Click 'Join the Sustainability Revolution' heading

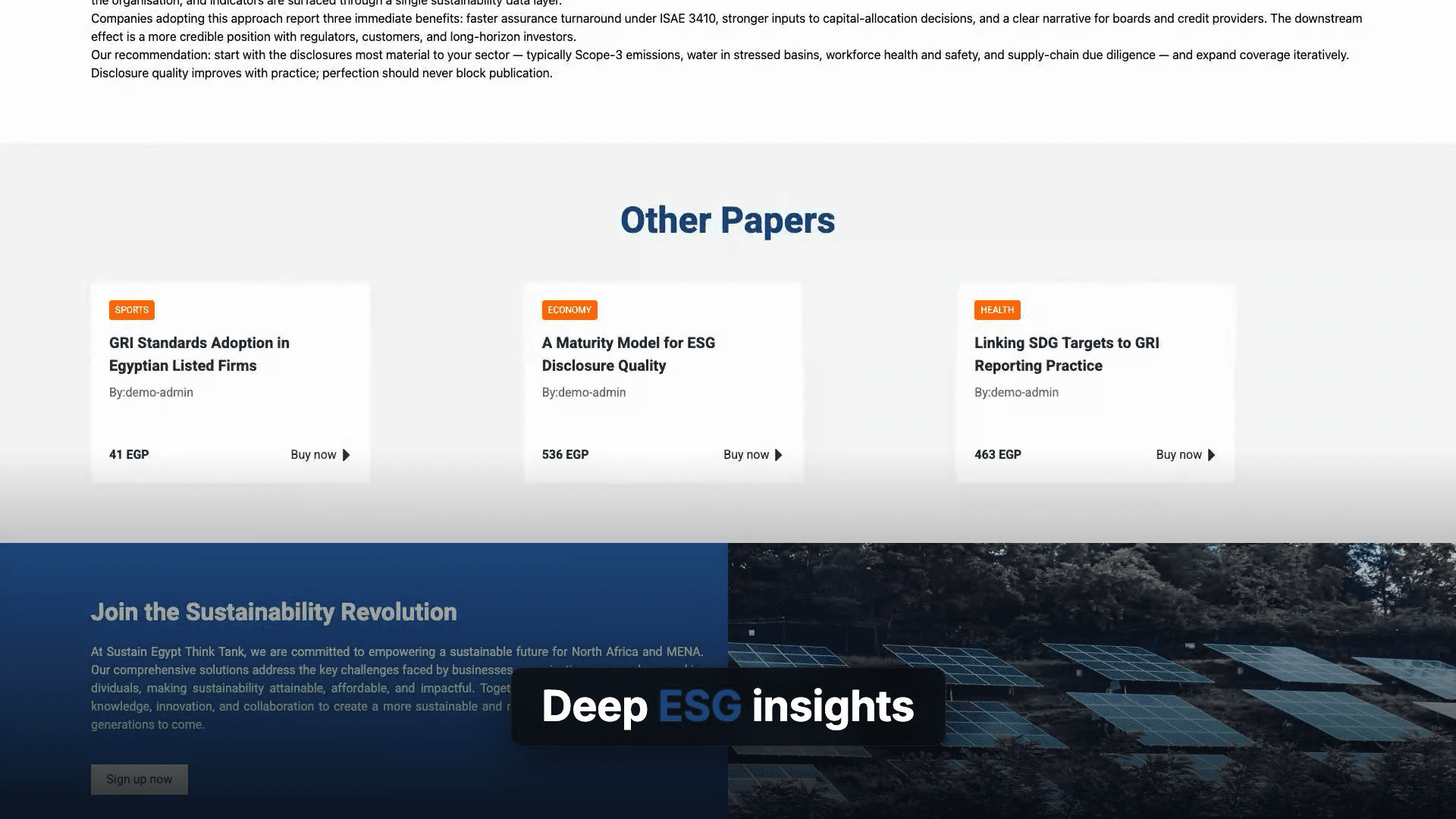[274, 612]
